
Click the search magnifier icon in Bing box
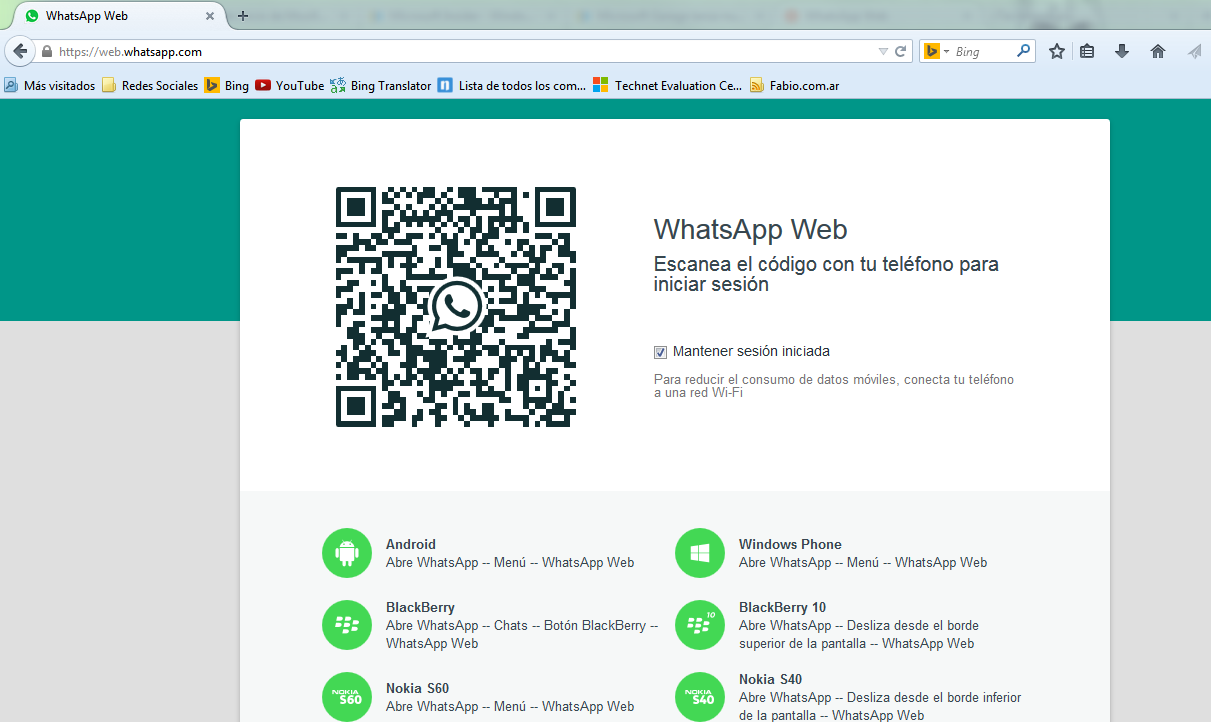(1023, 50)
